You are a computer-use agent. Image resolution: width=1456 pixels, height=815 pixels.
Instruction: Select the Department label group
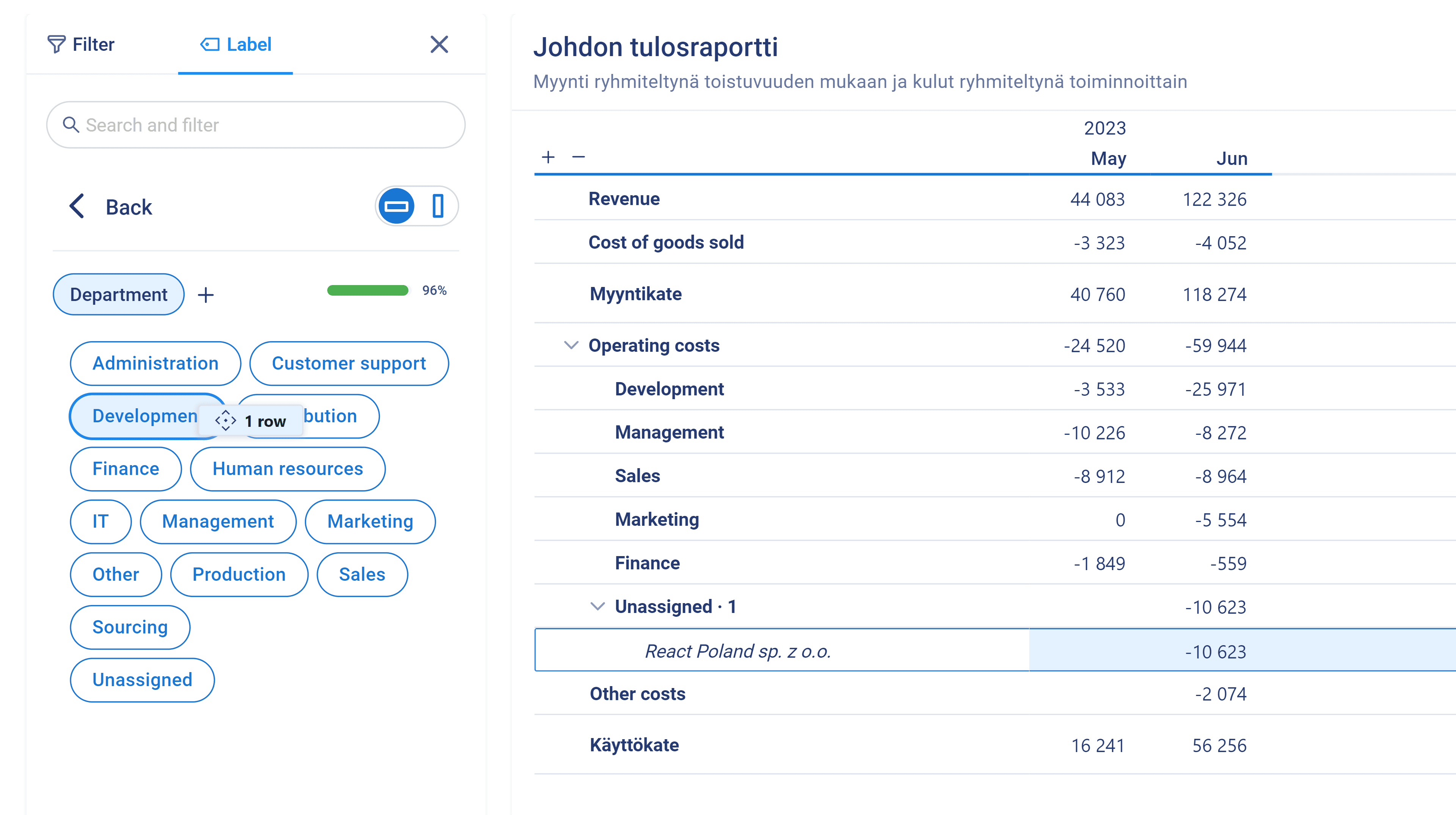(119, 295)
